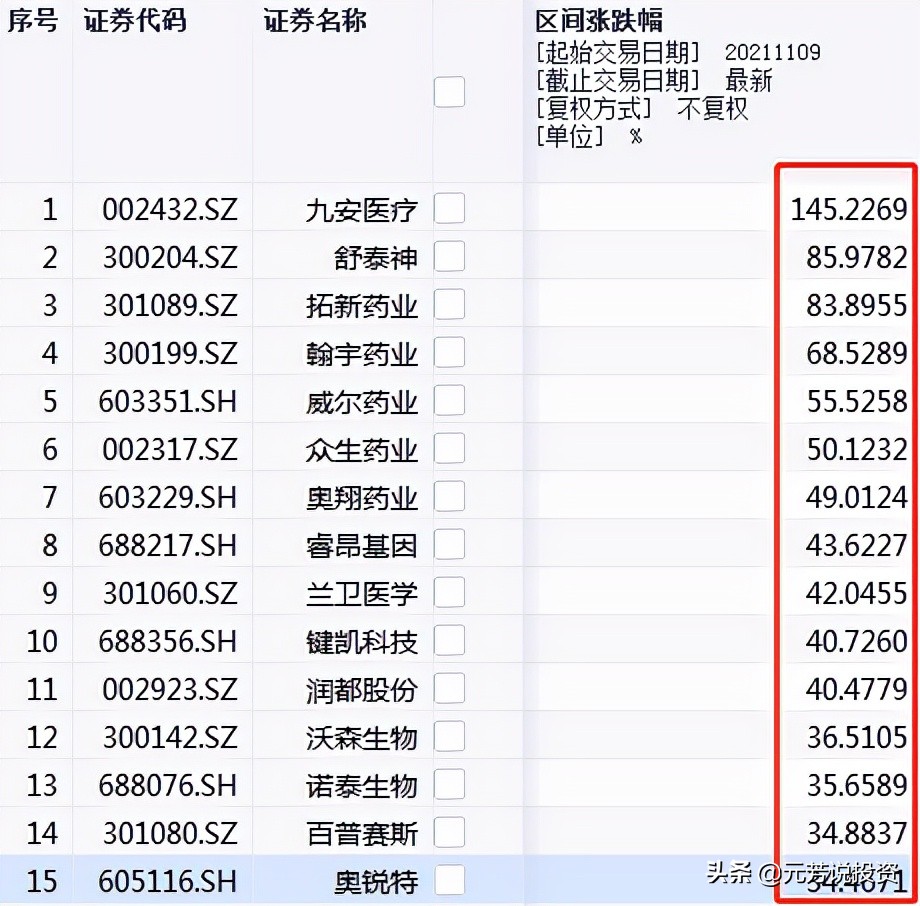Check the box for 键凯科技
The width and height of the screenshot is (920, 906).
pos(449,640)
